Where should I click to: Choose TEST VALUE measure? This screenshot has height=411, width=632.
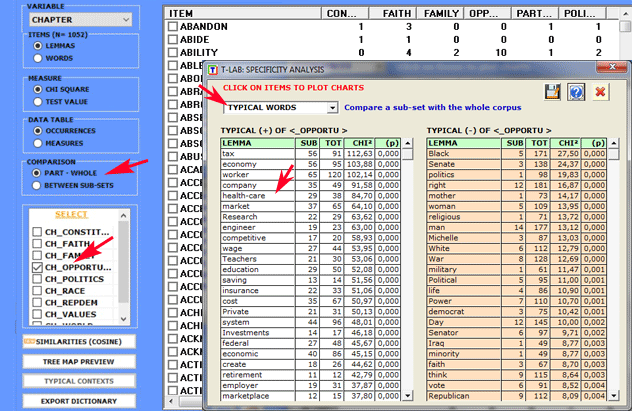tap(38, 102)
